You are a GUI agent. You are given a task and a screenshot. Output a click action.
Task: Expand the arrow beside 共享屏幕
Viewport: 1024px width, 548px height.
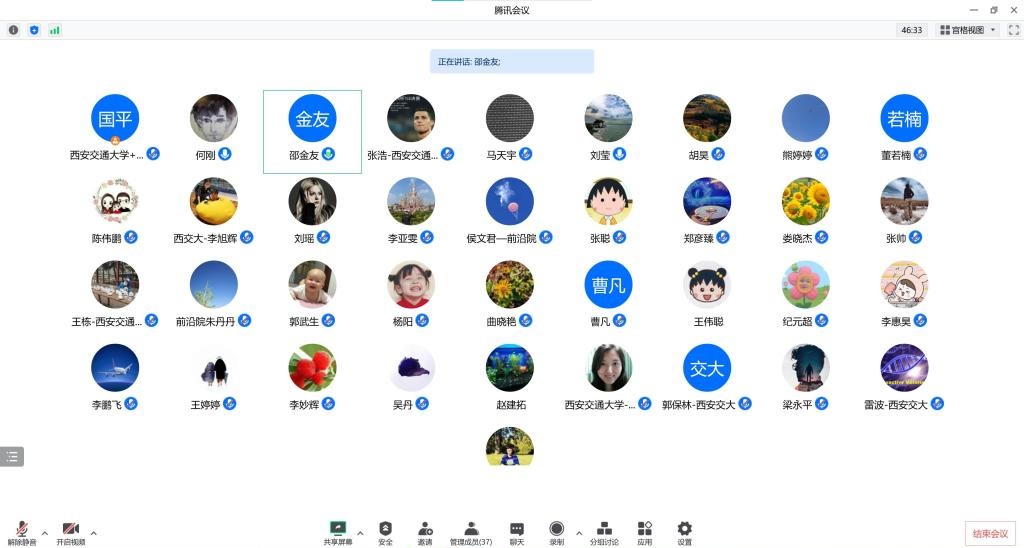click(x=360, y=532)
